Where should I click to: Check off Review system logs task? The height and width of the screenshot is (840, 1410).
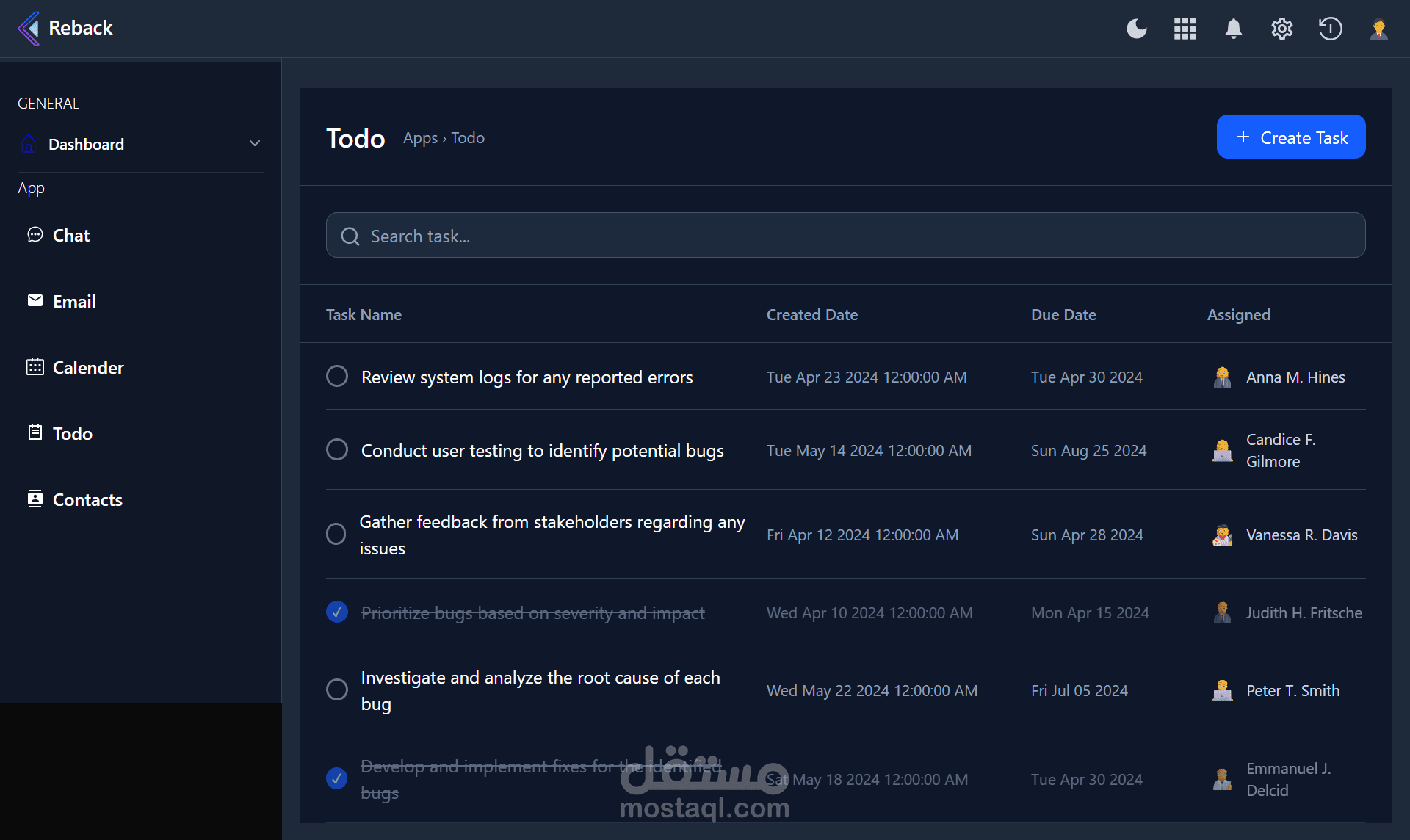click(337, 376)
